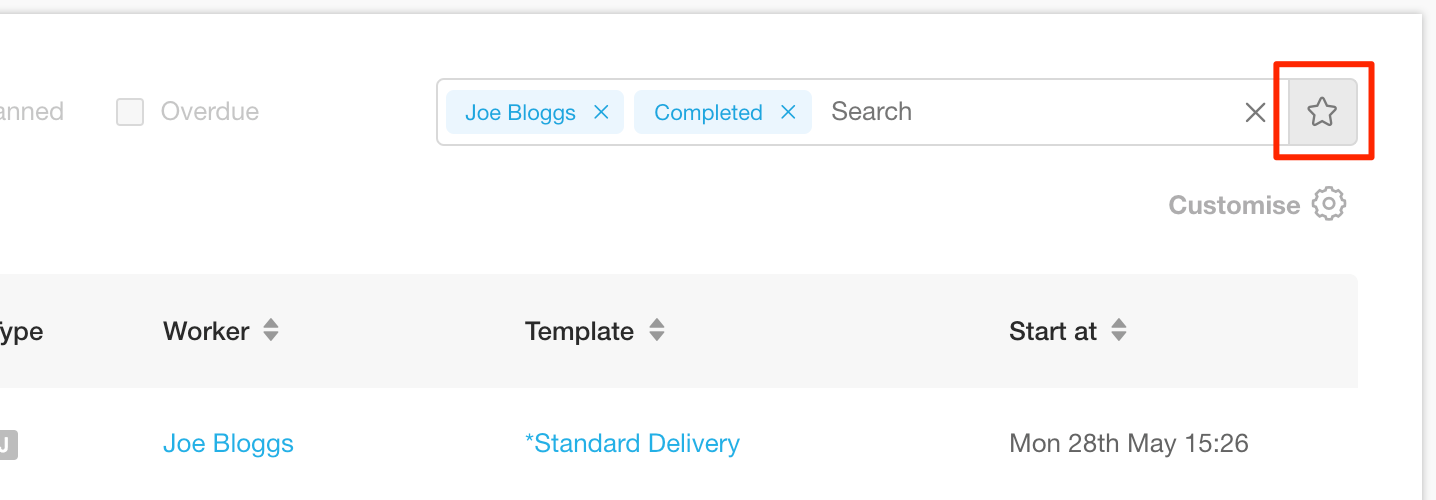Click the Worker column header
This screenshot has width=1436, height=500.
(206, 331)
